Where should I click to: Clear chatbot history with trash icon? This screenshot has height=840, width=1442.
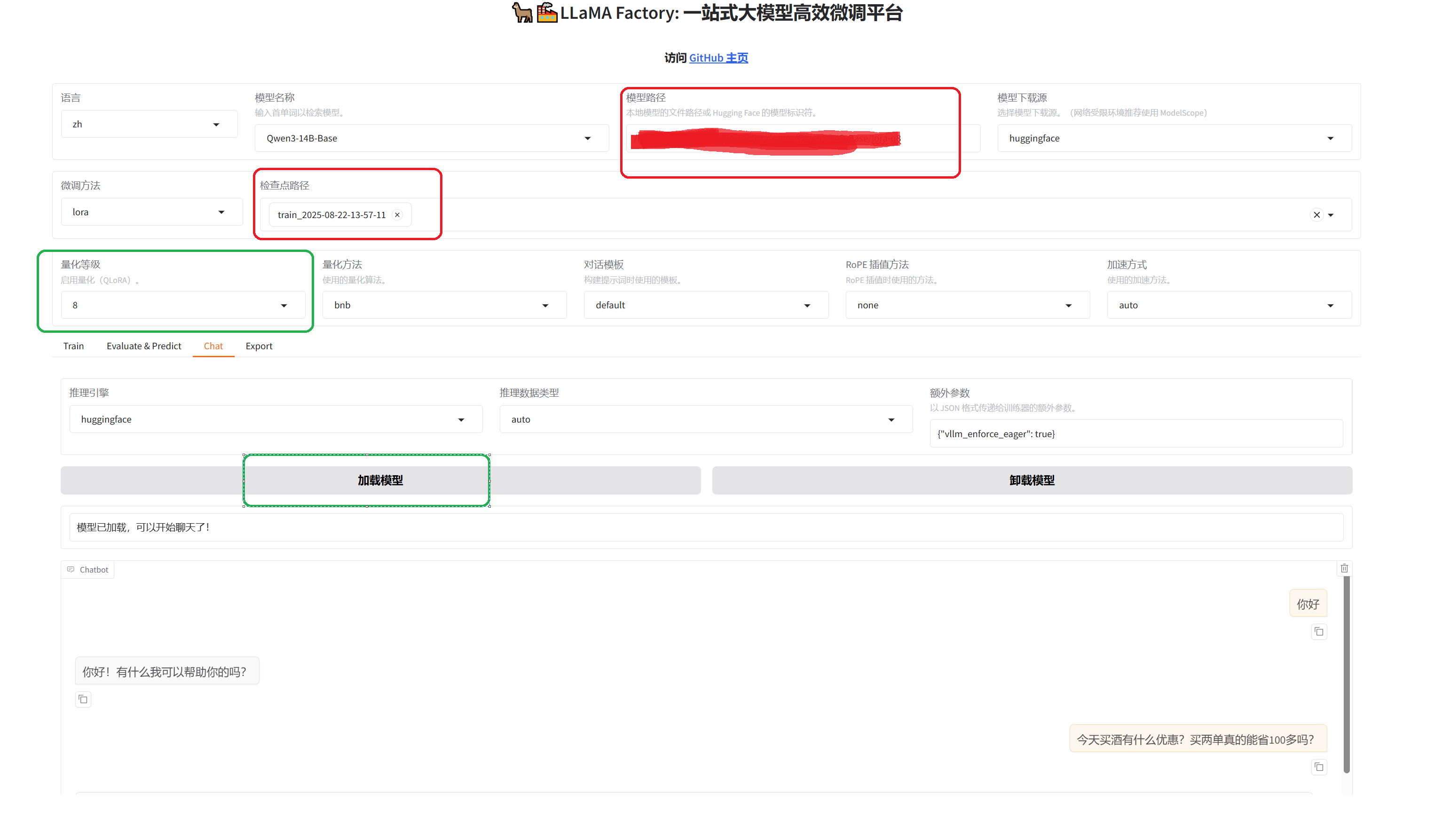1344,568
